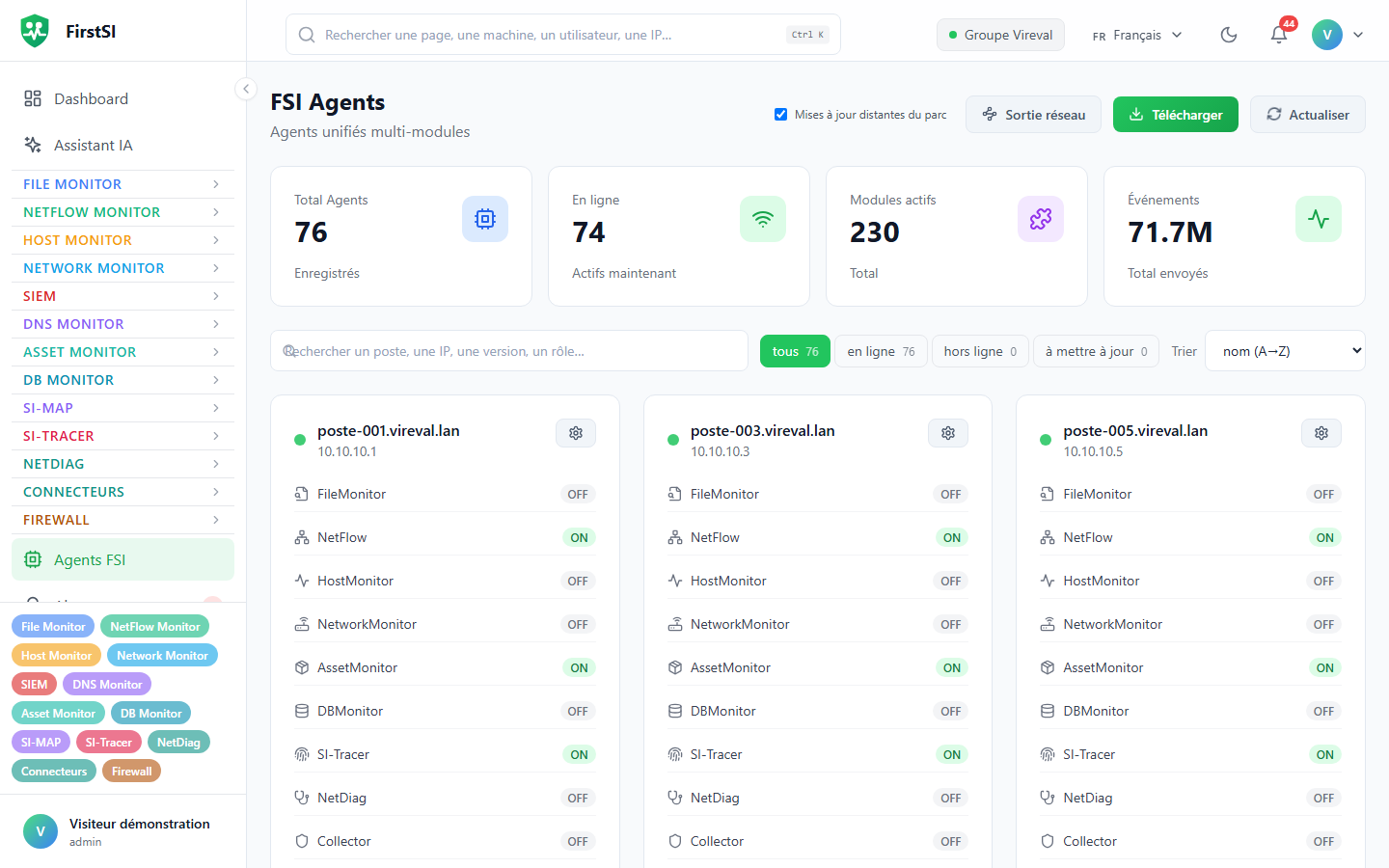Click the Agents FSI chip icon
Screen dimensions: 1389x868
33,559
